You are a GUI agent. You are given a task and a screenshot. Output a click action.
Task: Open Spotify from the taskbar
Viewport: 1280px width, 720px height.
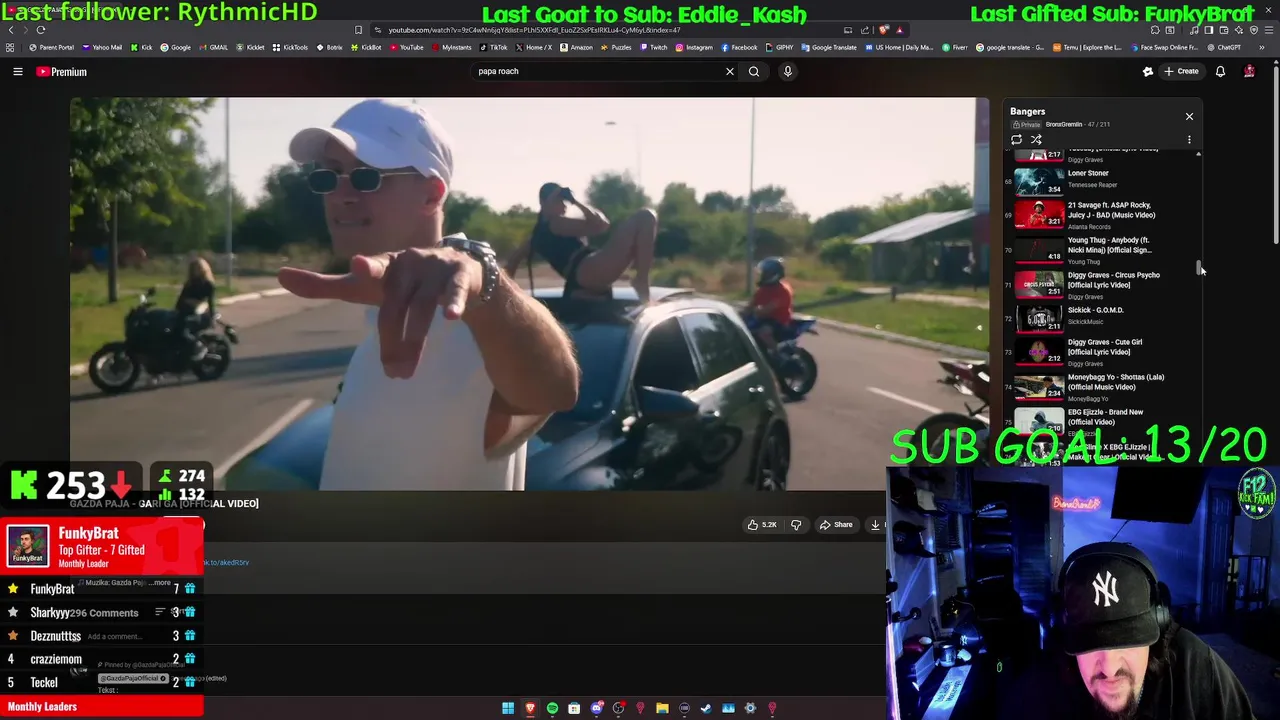tap(552, 708)
